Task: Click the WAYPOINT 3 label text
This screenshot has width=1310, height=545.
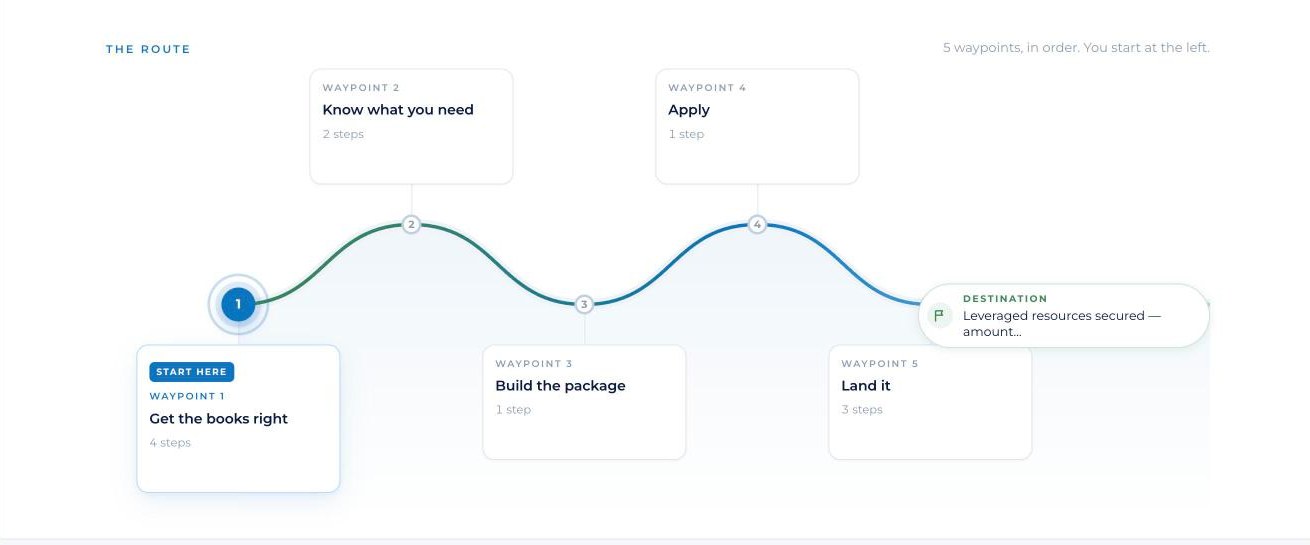Action: [534, 364]
